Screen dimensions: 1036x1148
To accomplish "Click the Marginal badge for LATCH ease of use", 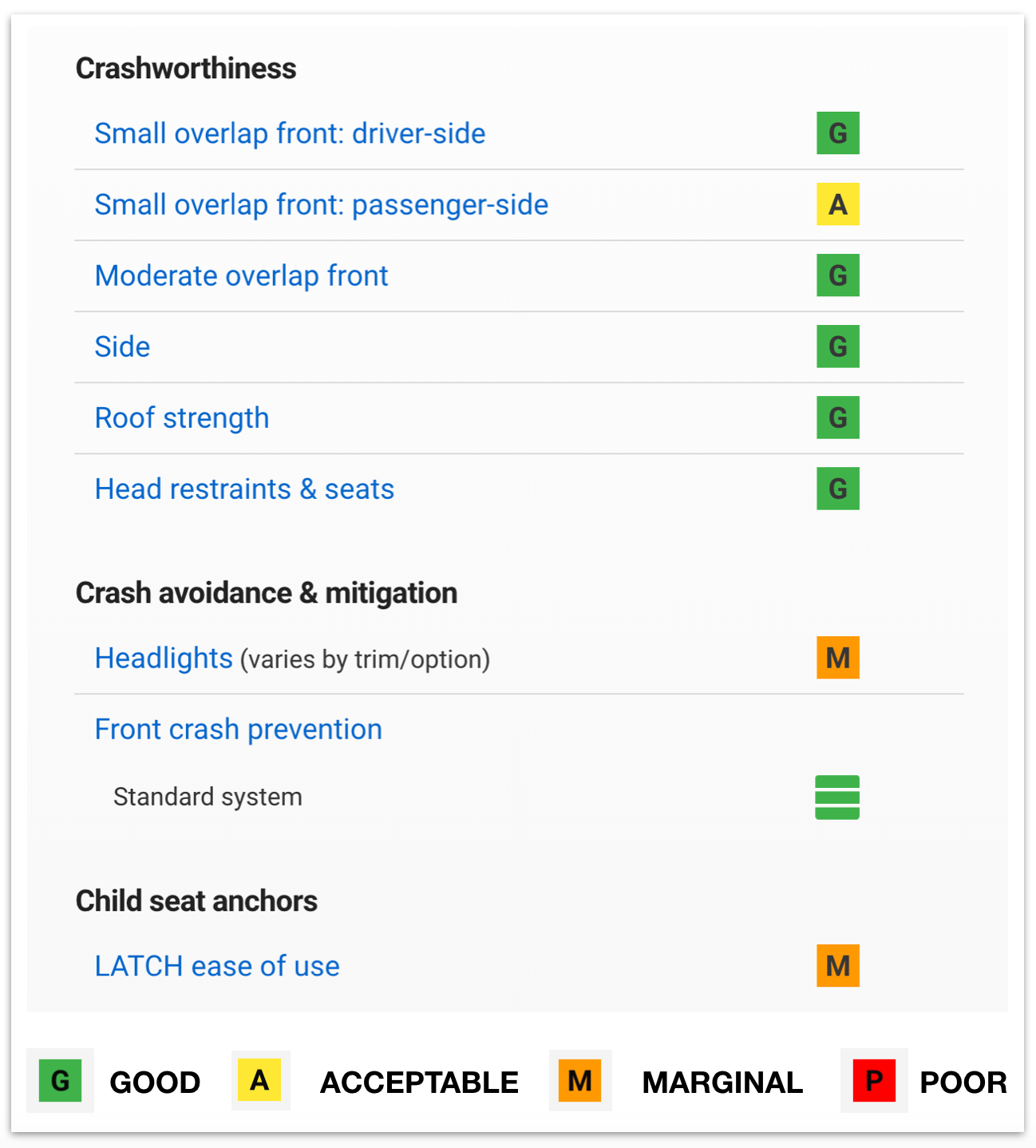I will point(837,966).
